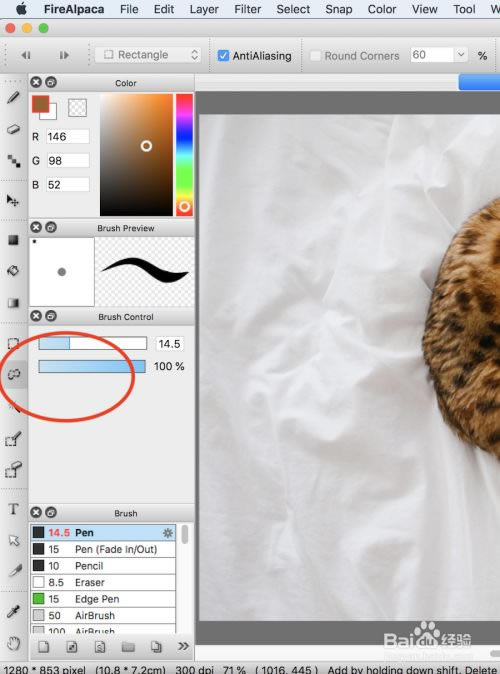
Task: Open the Layer menu
Action: [204, 9]
